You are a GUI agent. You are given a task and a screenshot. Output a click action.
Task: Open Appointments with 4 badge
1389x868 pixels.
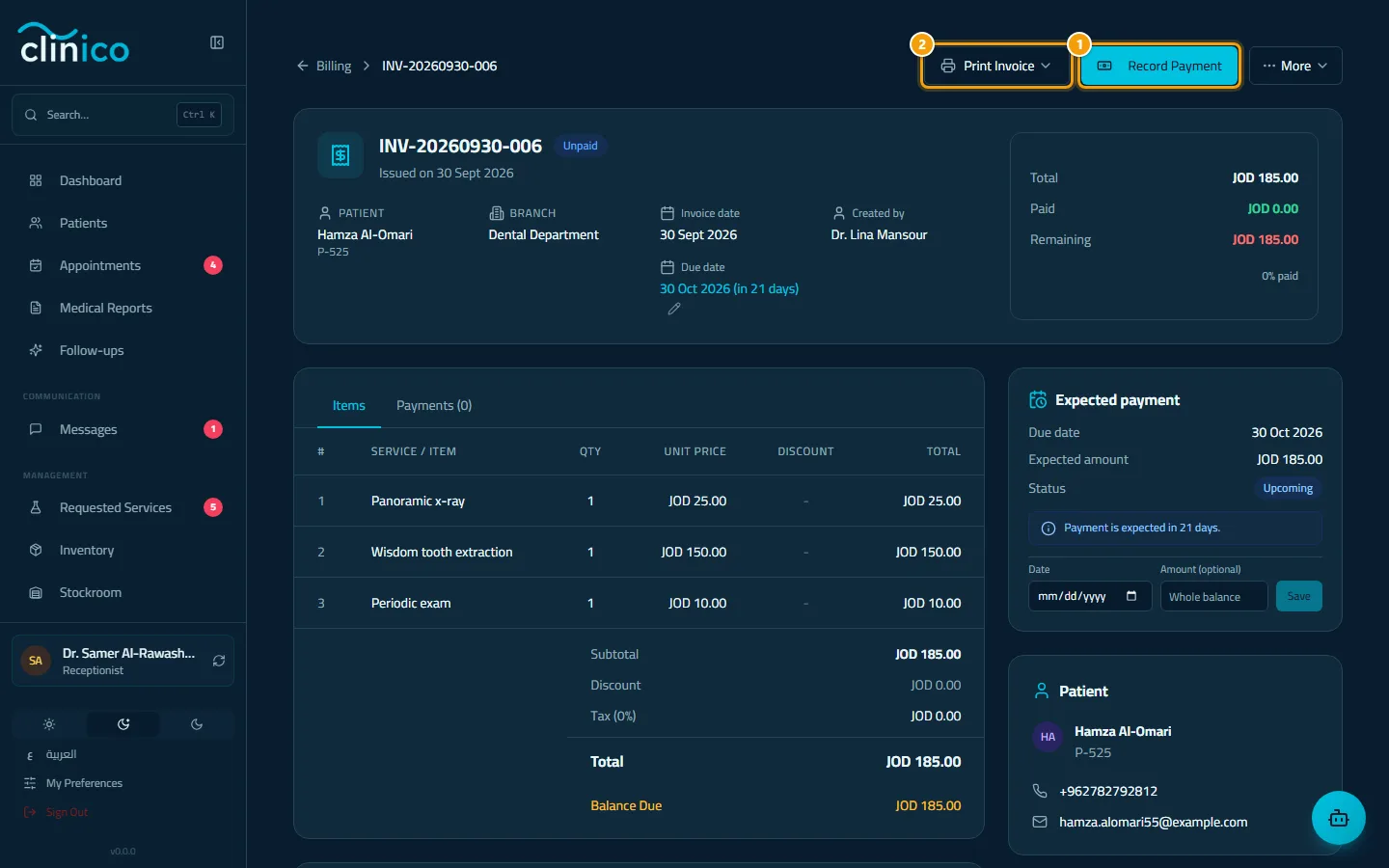click(x=123, y=265)
